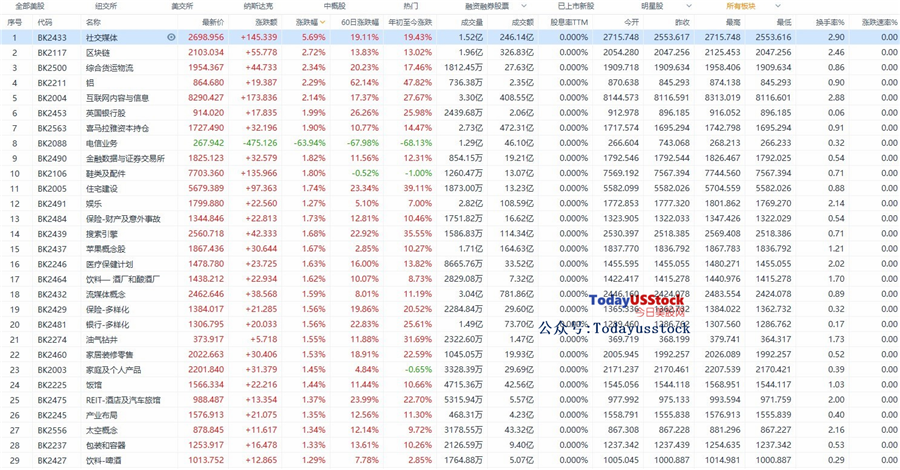Click the 股息率TTM column header
This screenshot has width=900, height=470.
point(569,22)
